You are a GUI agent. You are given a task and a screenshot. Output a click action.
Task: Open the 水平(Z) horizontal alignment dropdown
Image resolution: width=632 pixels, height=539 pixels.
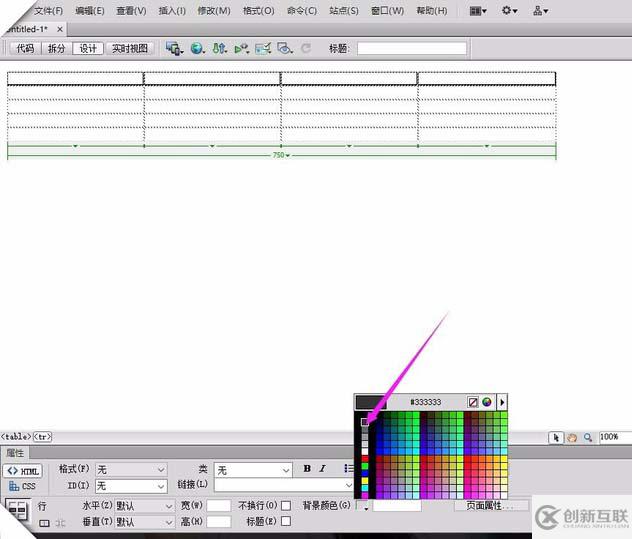tap(145, 506)
